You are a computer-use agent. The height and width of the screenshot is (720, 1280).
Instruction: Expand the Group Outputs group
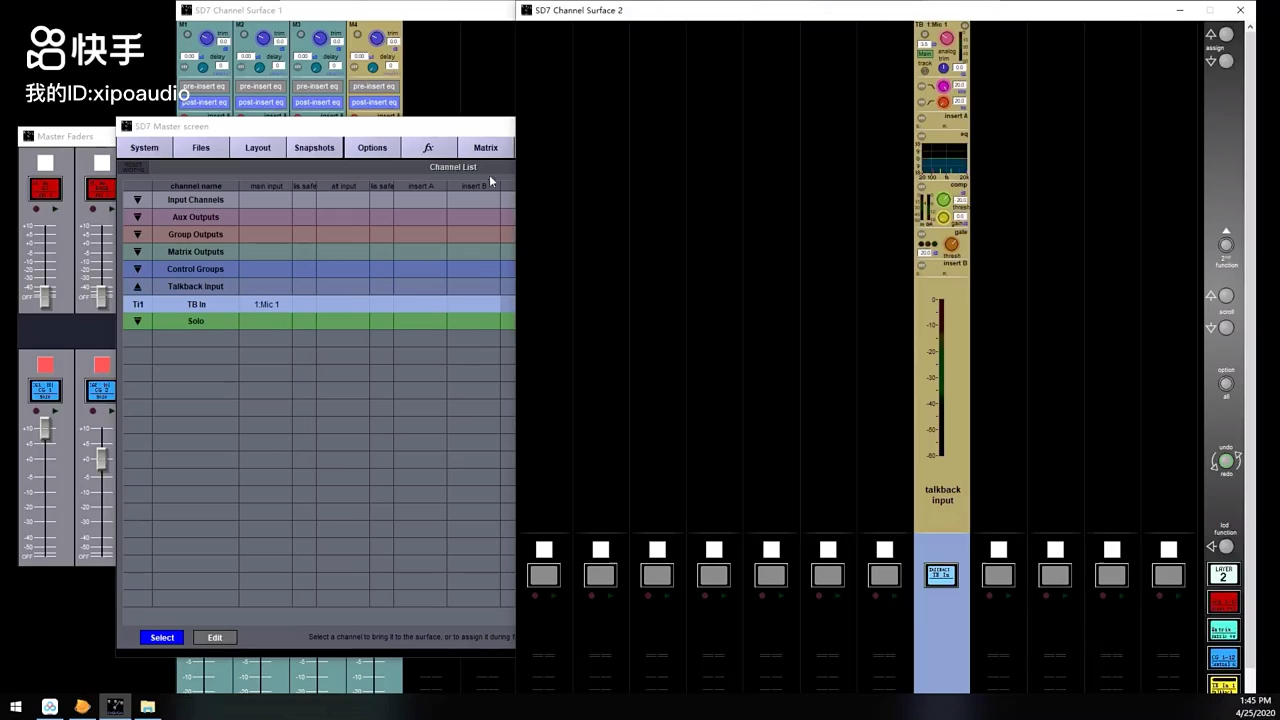(138, 234)
